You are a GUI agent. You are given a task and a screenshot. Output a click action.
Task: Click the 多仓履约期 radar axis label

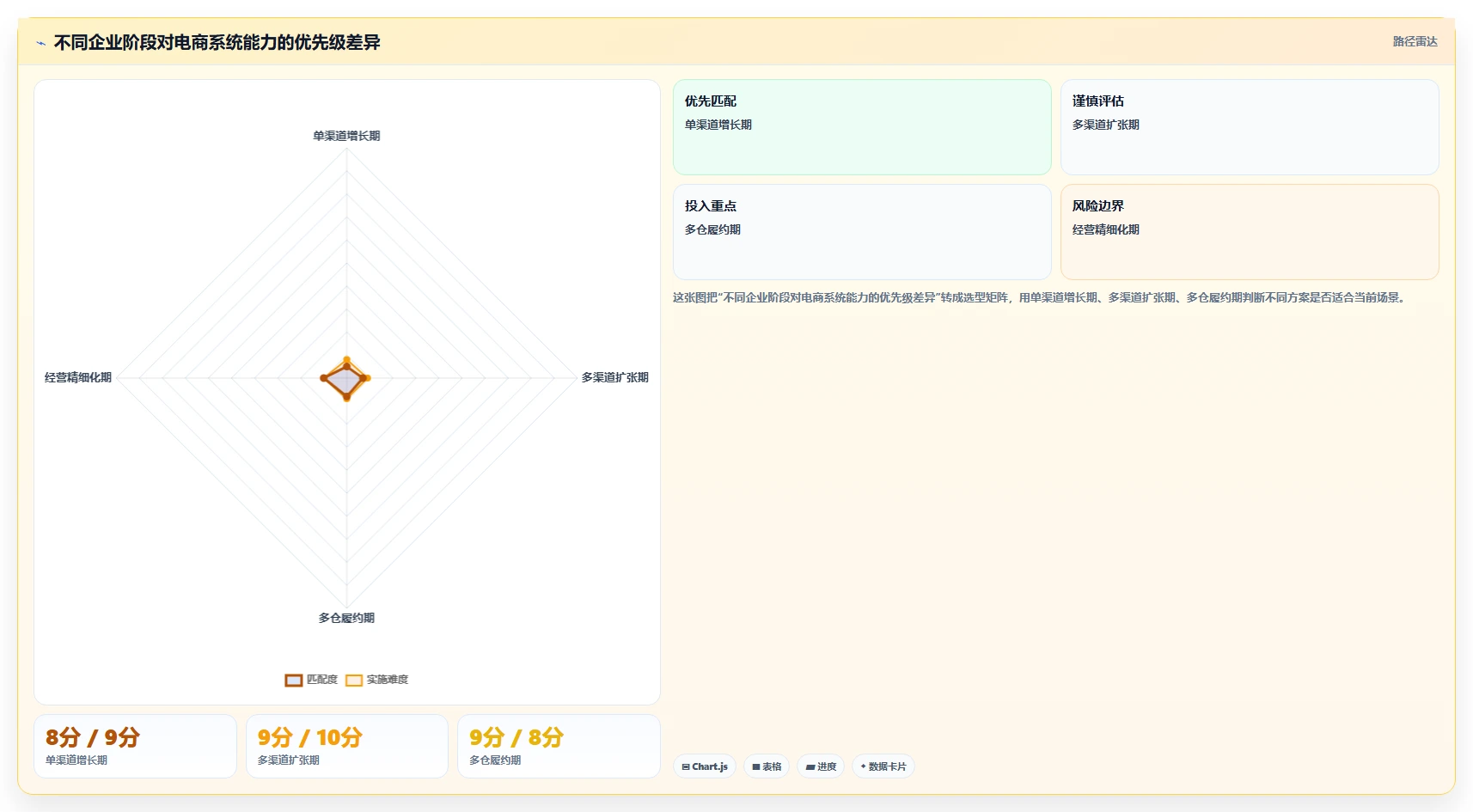point(346,618)
